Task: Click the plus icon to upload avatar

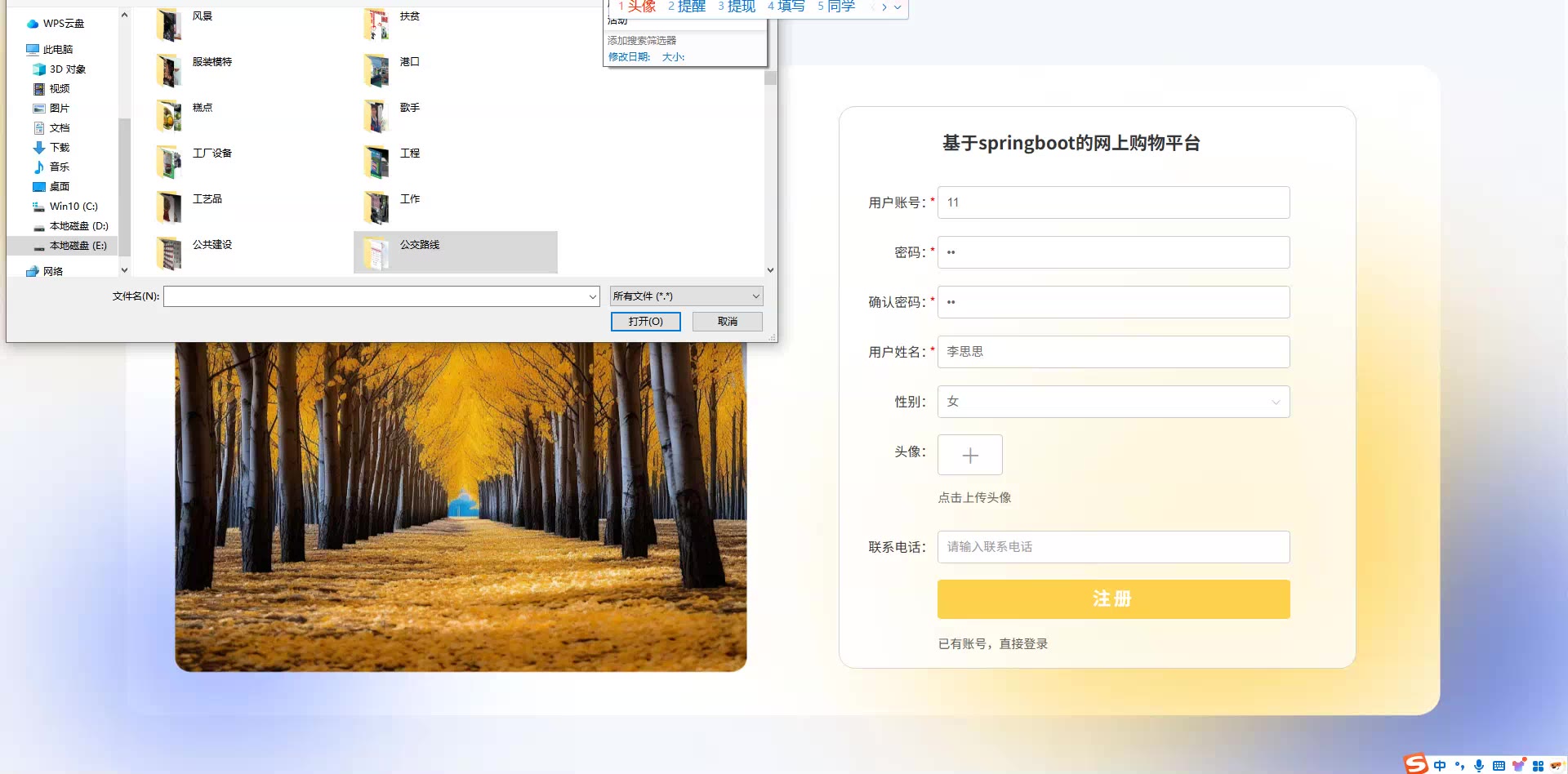Action: pyautogui.click(x=970, y=455)
